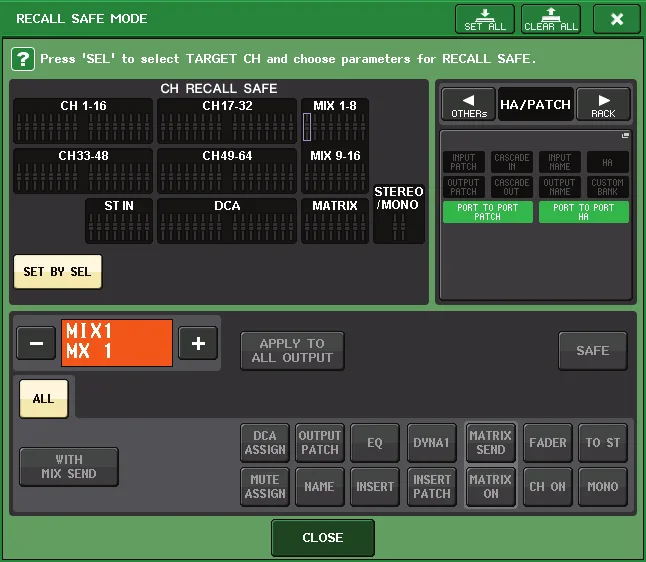Select the ST IN channel block
Screen dimensions: 646x562
pyautogui.click(x=119, y=220)
